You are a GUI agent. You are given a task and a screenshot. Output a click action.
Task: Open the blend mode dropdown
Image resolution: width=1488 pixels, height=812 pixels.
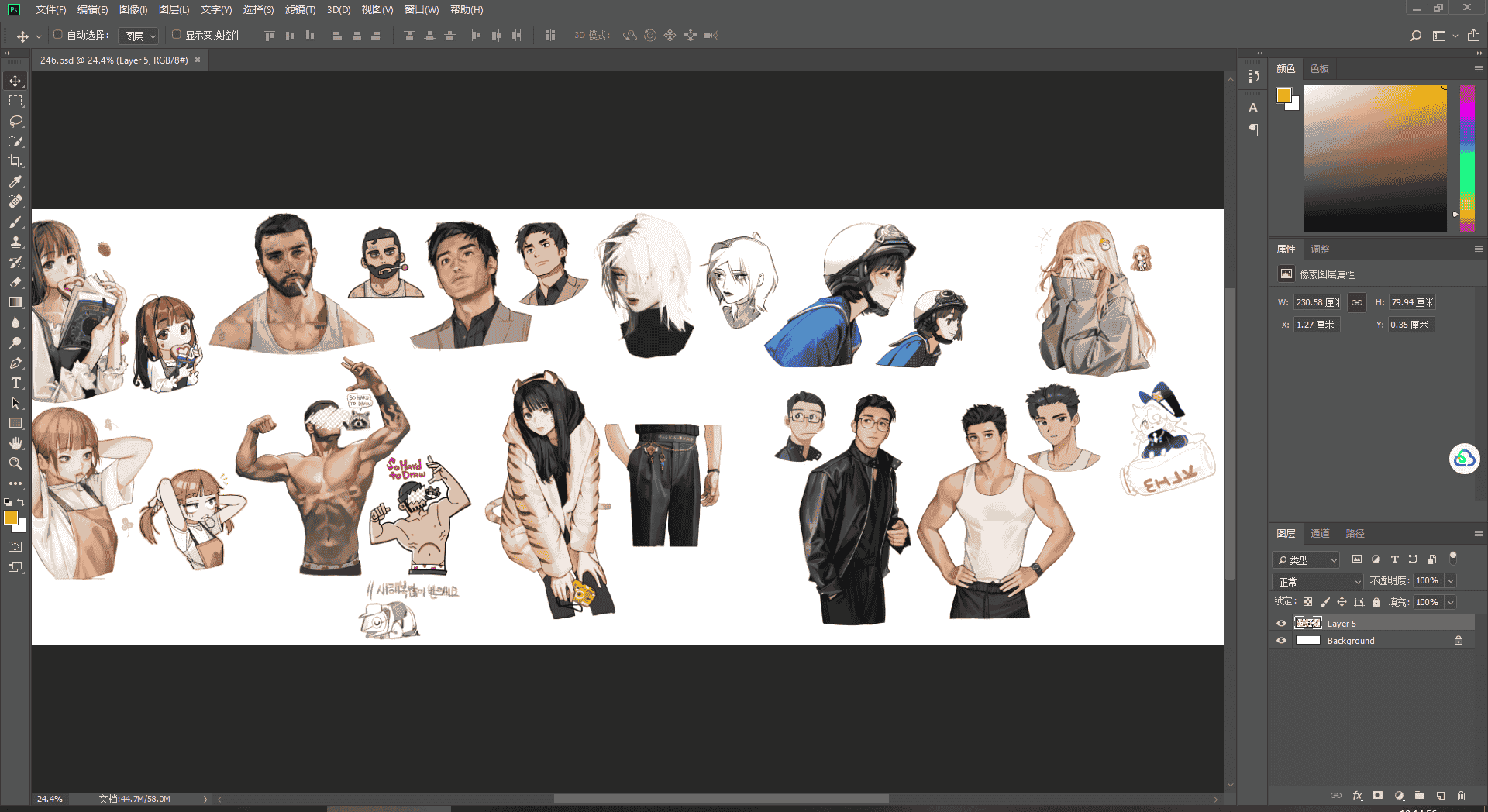pos(1317,581)
